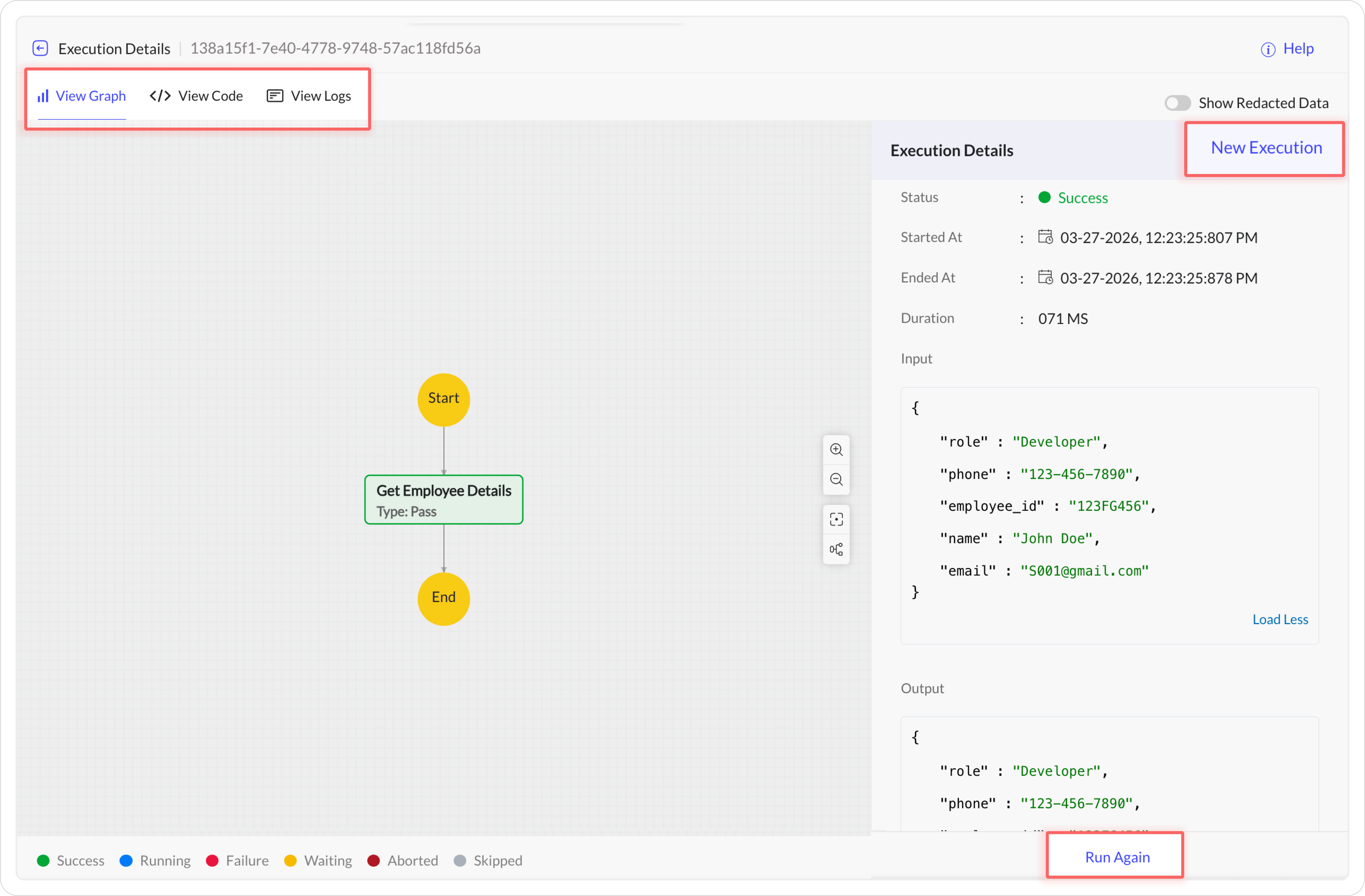The height and width of the screenshot is (896, 1365).
Task: Select the View Graph tab
Action: click(x=82, y=96)
